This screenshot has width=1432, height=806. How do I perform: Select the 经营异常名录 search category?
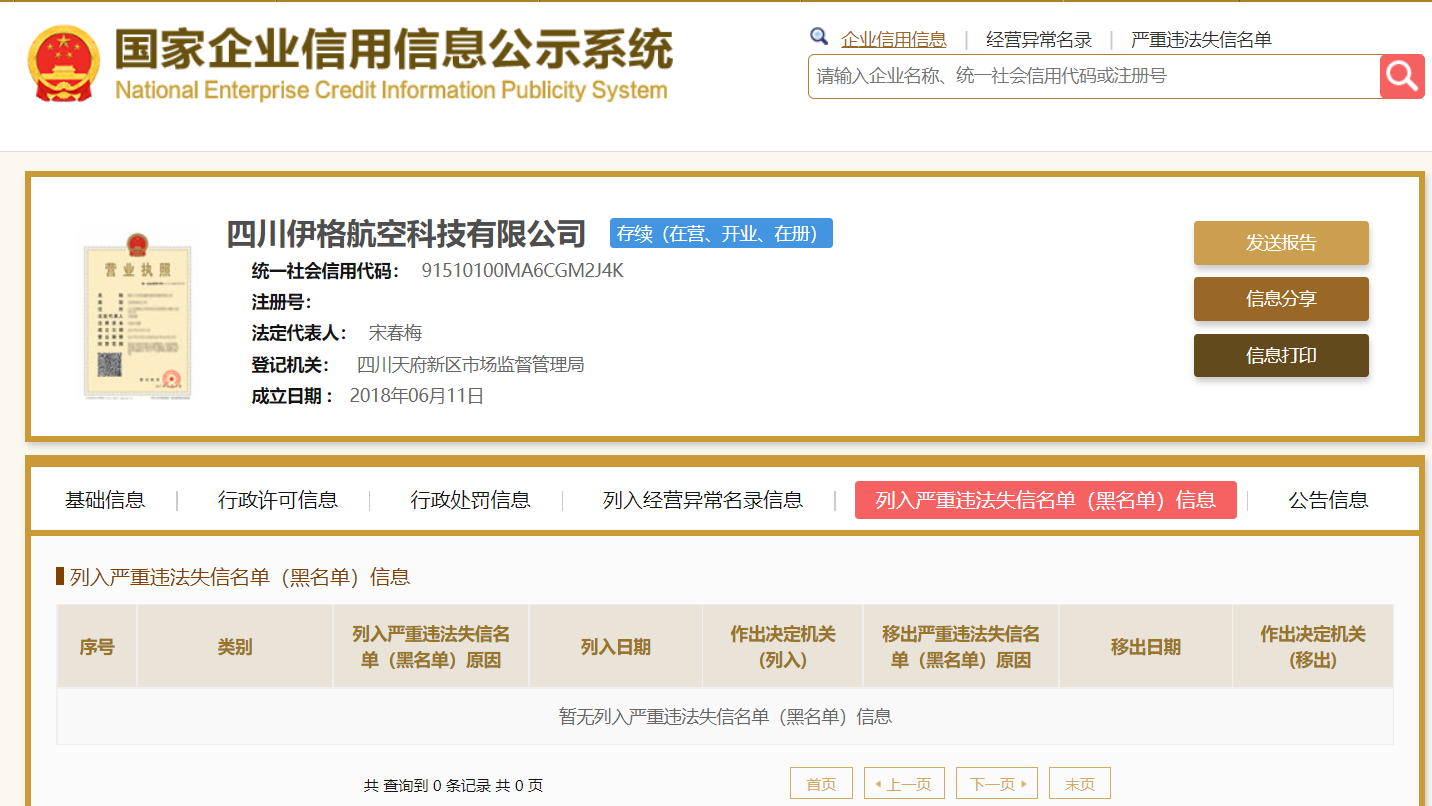(x=1039, y=40)
